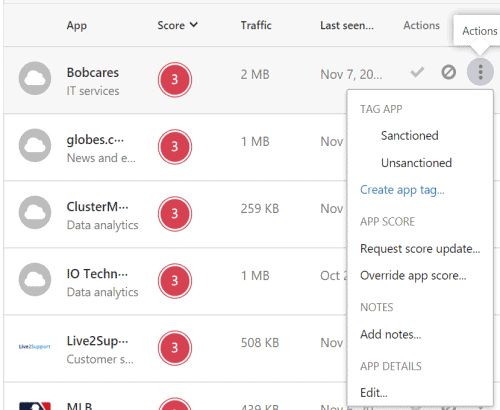Open the IO Techn… app name
The width and height of the screenshot is (500, 410).
97,274
